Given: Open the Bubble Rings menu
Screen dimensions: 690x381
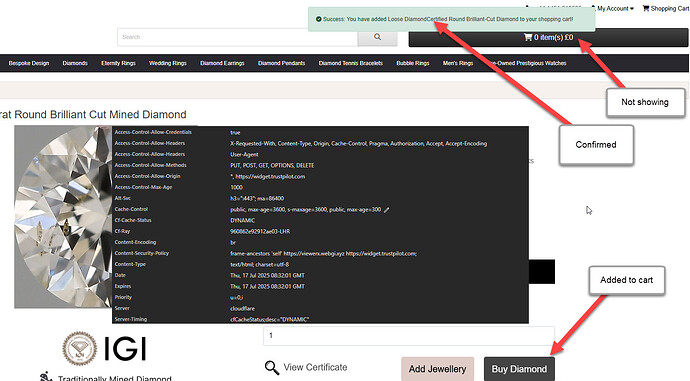Looking at the screenshot, I should point(413,63).
